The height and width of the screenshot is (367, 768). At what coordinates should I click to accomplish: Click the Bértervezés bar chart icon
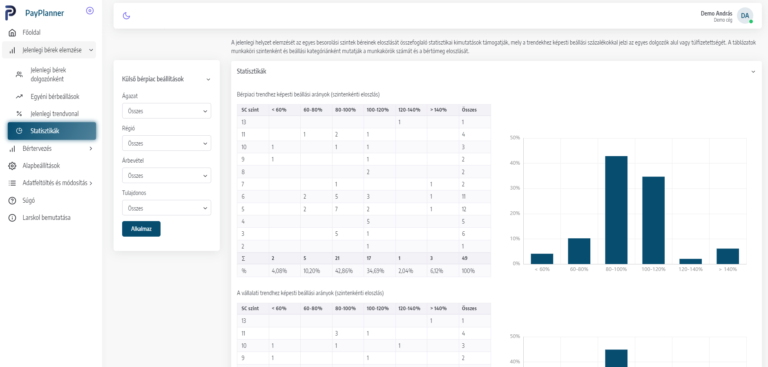coord(12,148)
